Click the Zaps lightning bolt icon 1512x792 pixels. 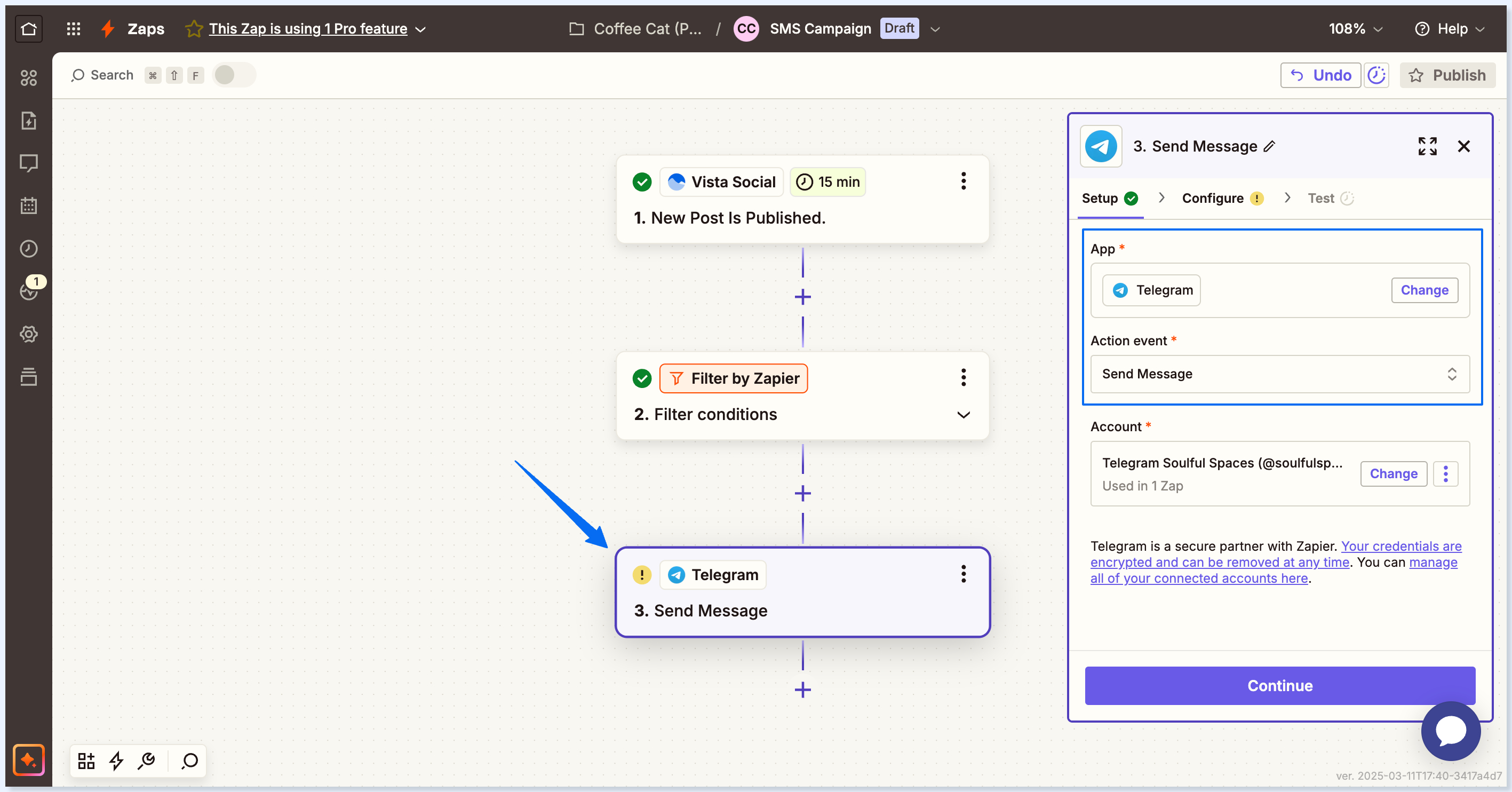point(107,28)
